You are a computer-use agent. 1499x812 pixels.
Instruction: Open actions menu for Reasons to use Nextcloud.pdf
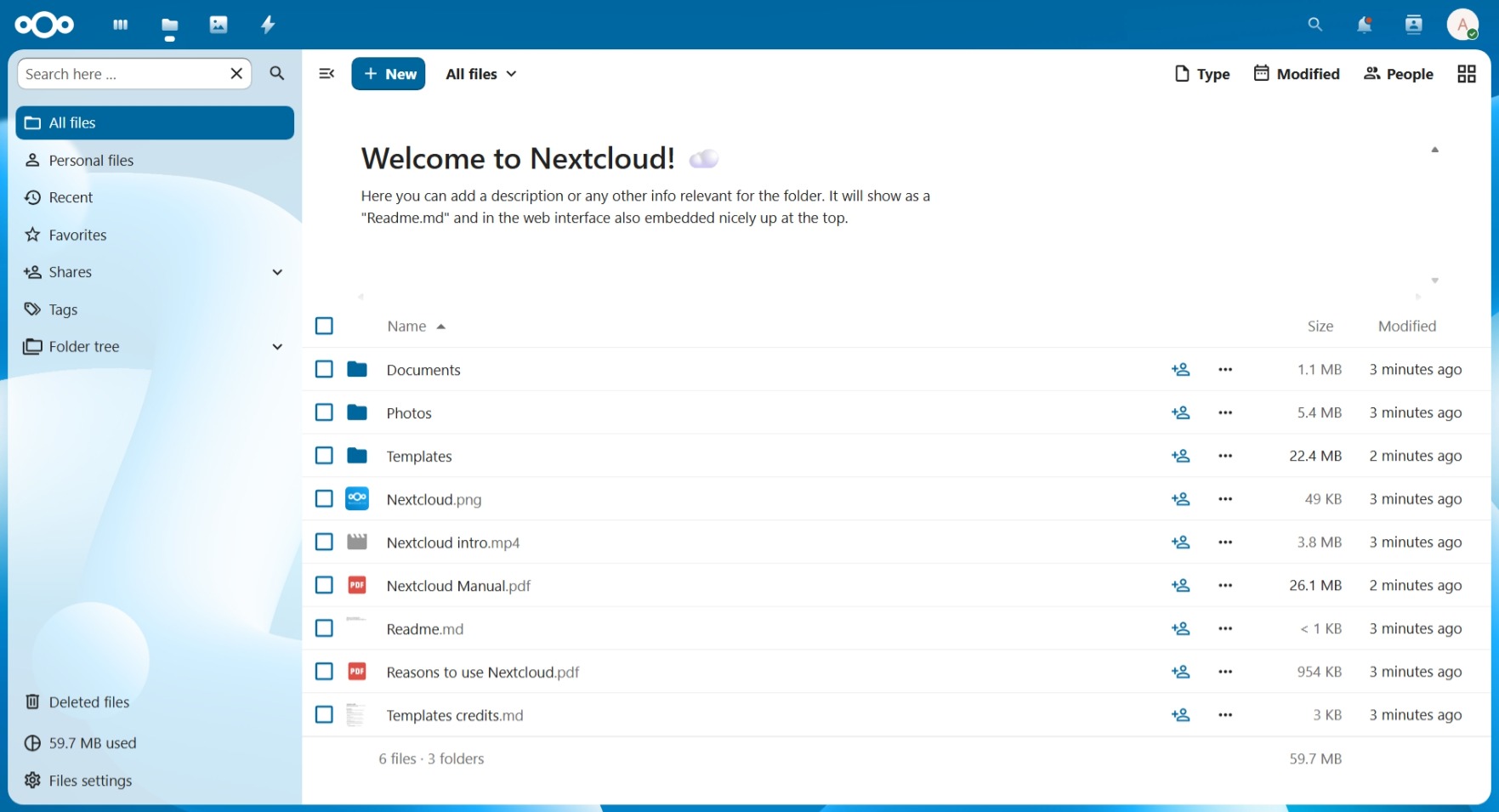pos(1225,672)
